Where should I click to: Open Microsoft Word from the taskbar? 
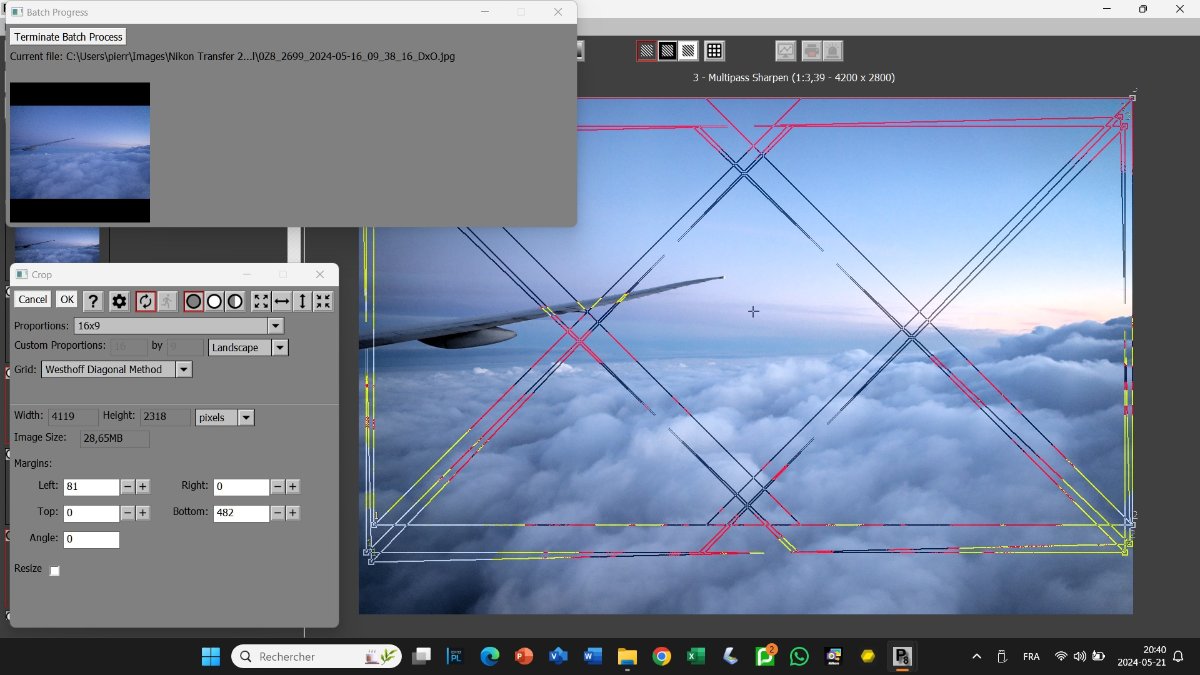tap(592, 656)
